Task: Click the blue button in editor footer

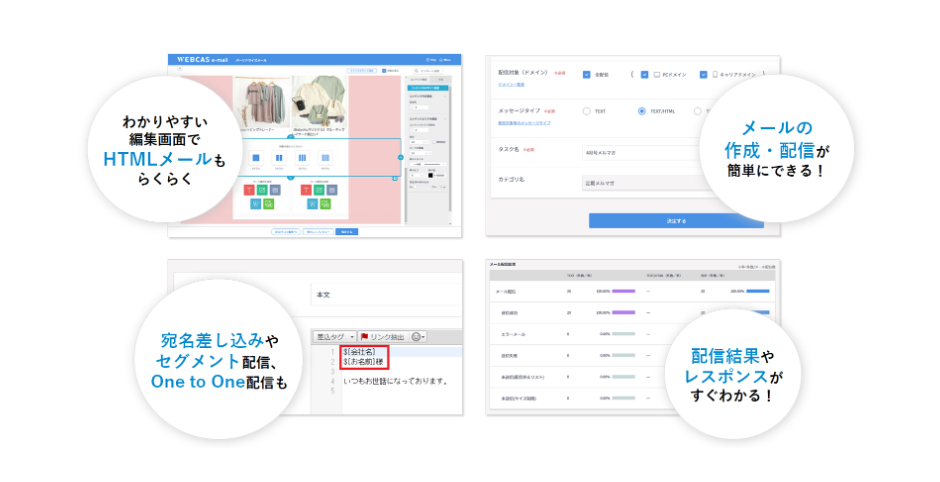Action: (x=346, y=231)
